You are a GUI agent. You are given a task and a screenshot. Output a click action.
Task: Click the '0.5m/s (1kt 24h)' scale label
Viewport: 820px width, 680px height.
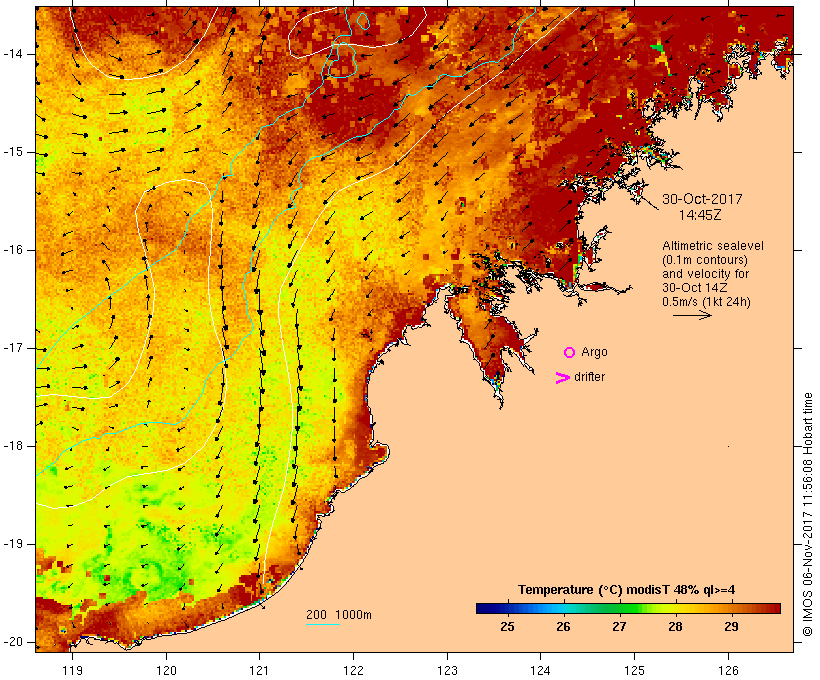point(706,302)
